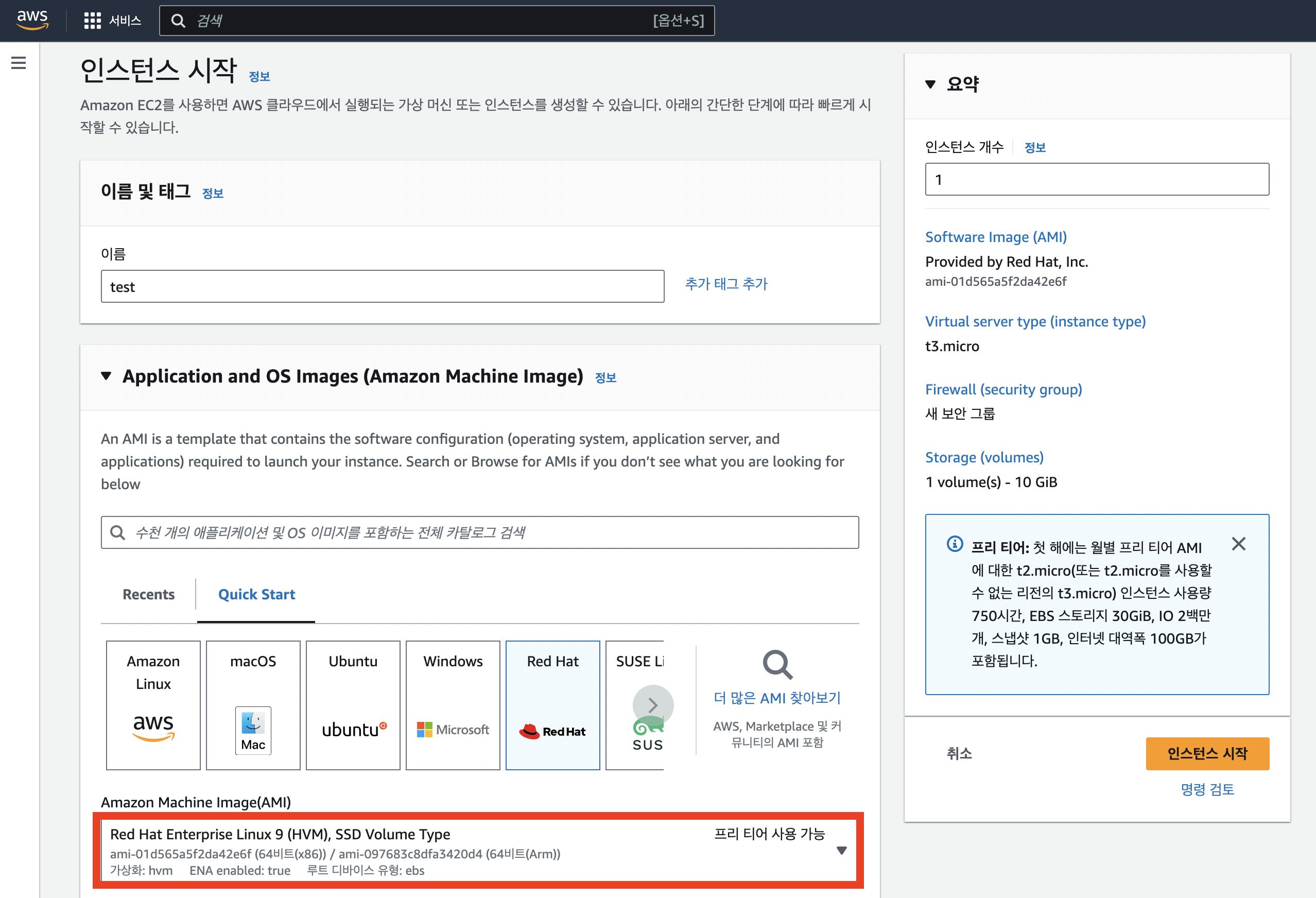Collapse the Application and OS Images section

point(106,376)
